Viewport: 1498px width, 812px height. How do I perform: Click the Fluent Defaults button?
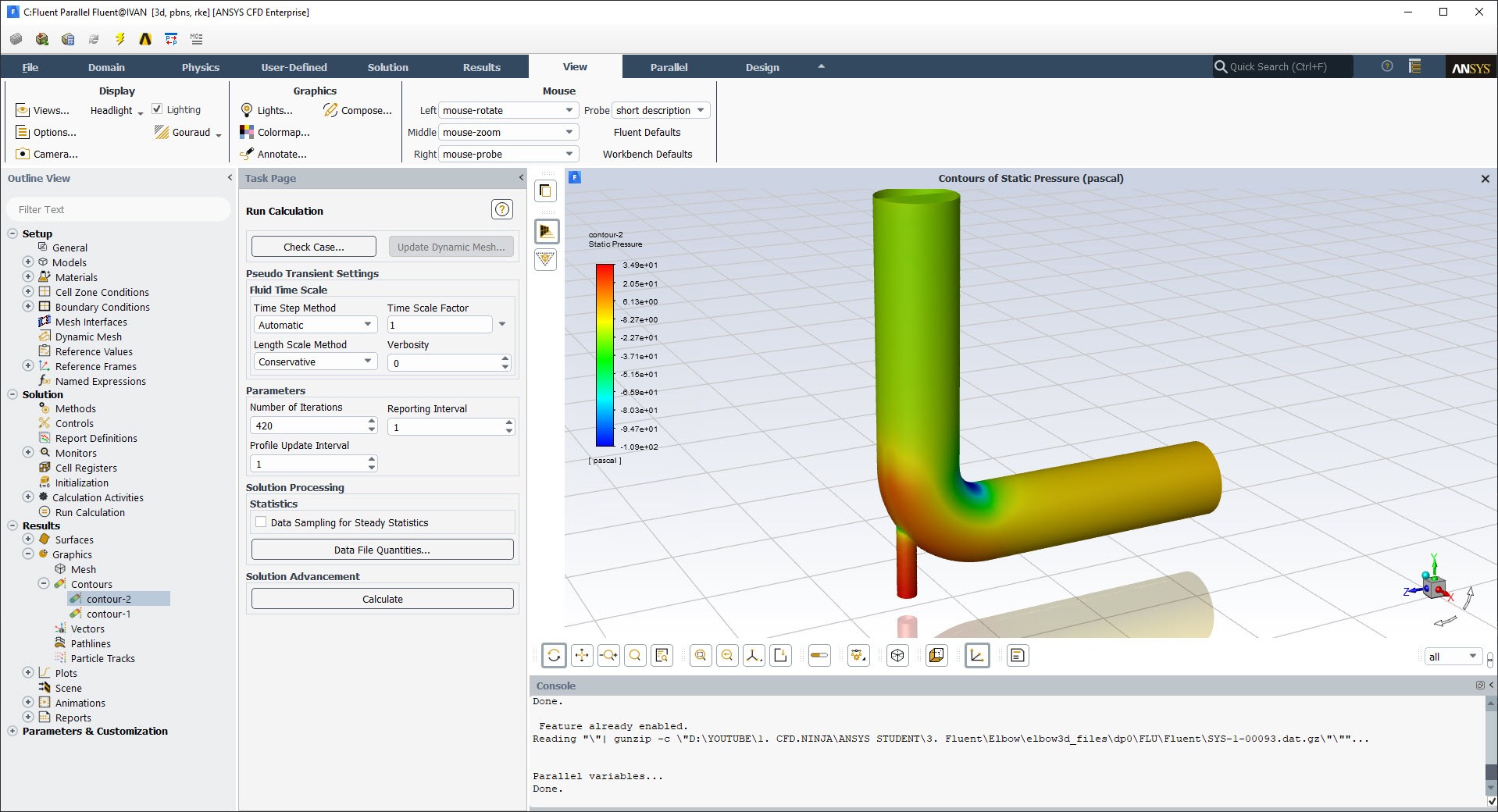pyautogui.click(x=647, y=132)
